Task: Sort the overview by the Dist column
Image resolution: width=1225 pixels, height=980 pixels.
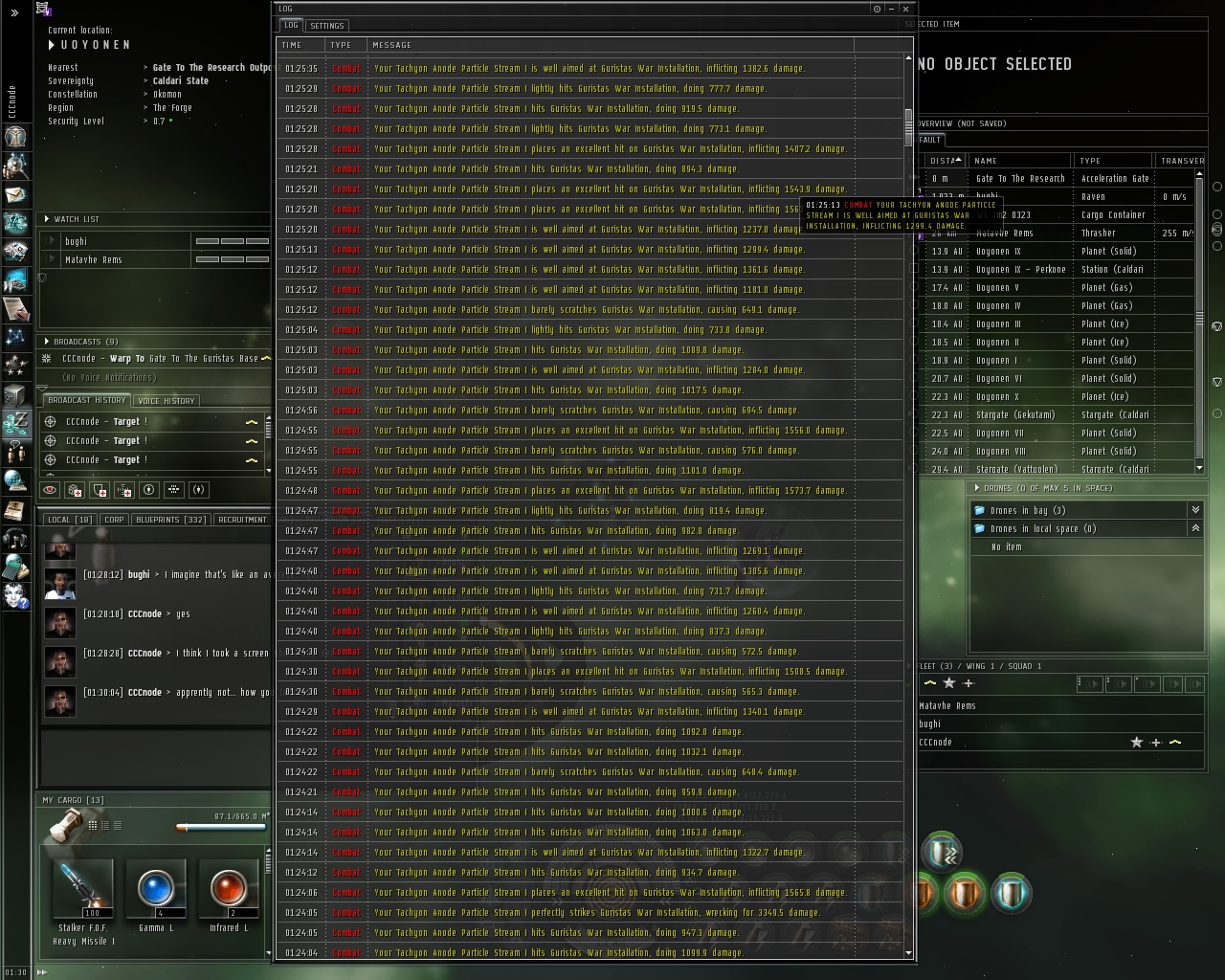Action: [944, 161]
